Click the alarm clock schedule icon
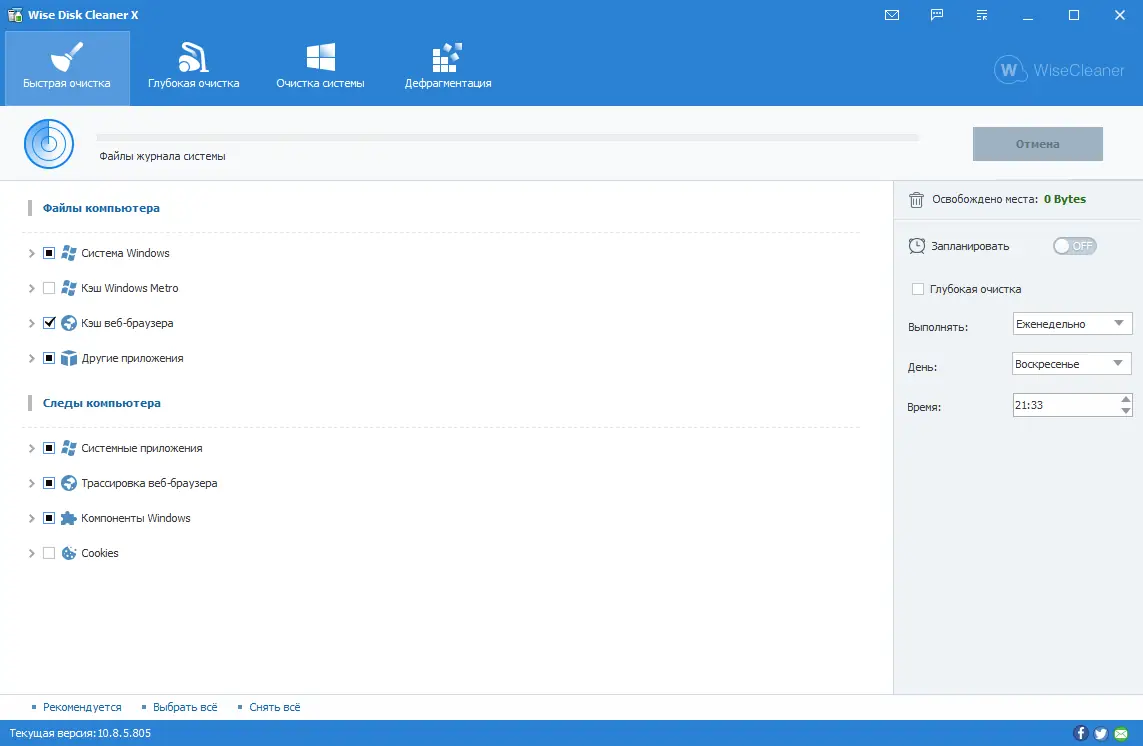The height and width of the screenshot is (746, 1143). click(916, 246)
